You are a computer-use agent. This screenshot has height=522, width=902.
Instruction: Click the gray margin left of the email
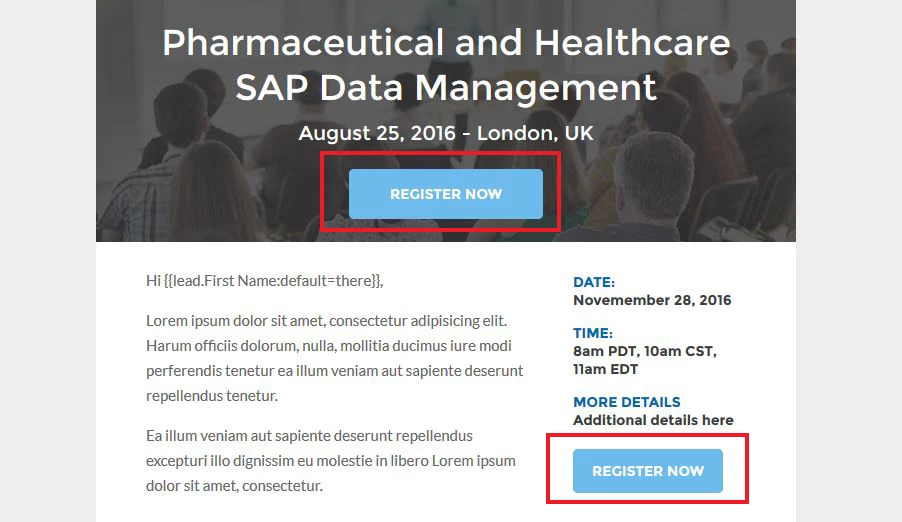48,261
